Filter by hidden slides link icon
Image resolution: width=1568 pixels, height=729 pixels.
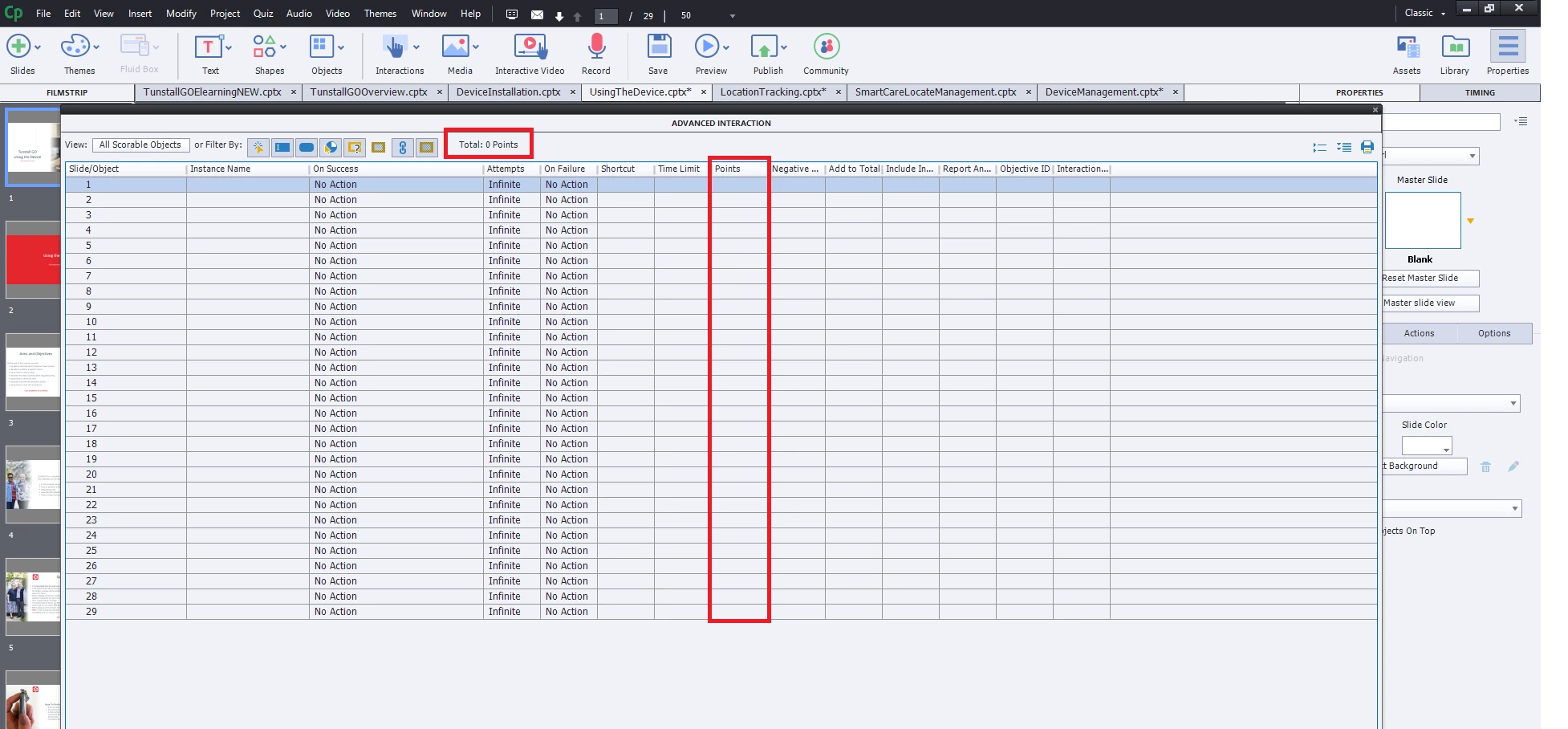point(403,147)
